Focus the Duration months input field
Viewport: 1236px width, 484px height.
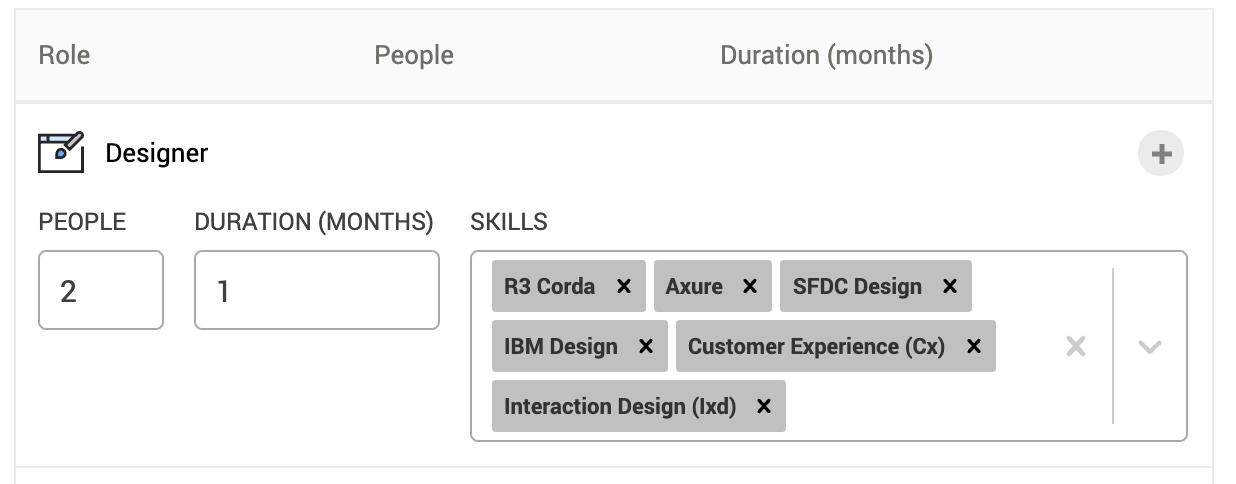(x=316, y=290)
